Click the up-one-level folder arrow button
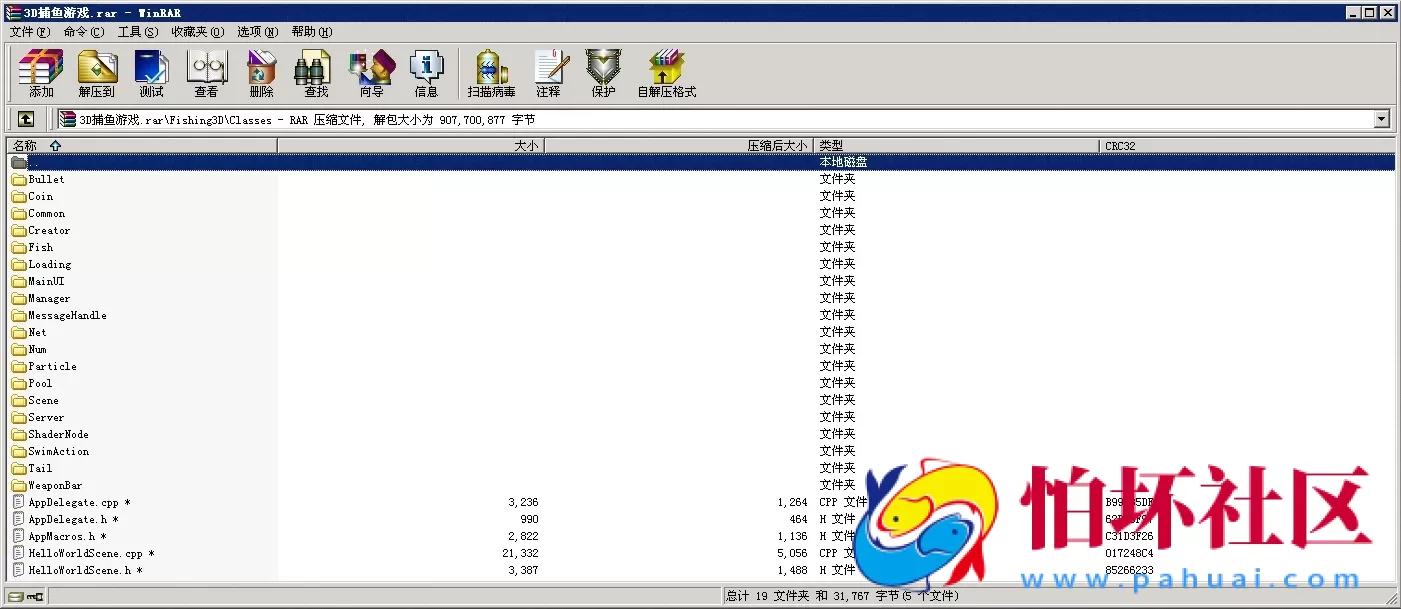 point(25,119)
